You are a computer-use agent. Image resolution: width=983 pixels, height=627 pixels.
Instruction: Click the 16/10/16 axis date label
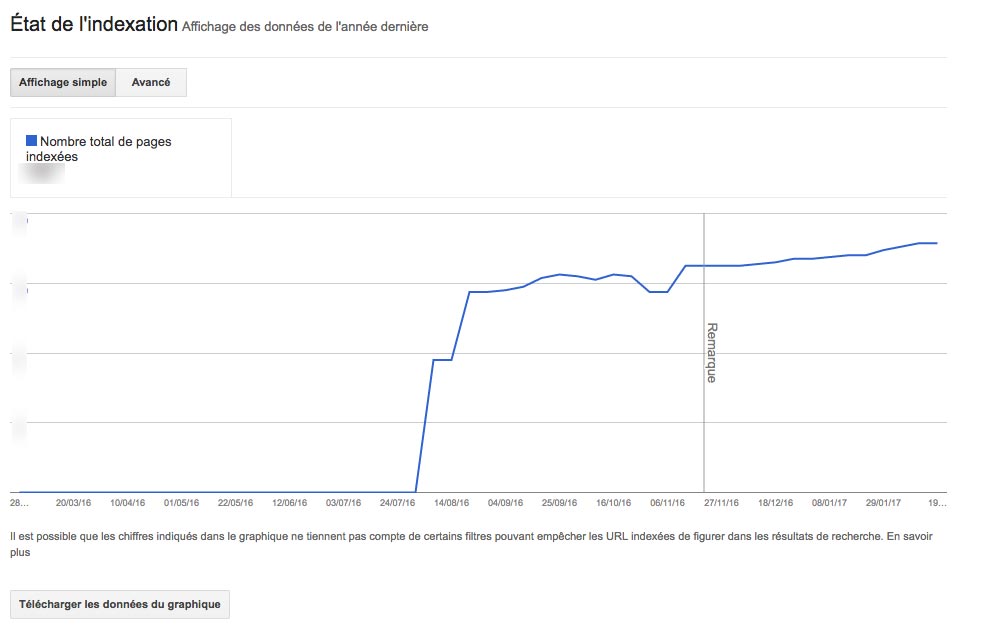point(613,503)
